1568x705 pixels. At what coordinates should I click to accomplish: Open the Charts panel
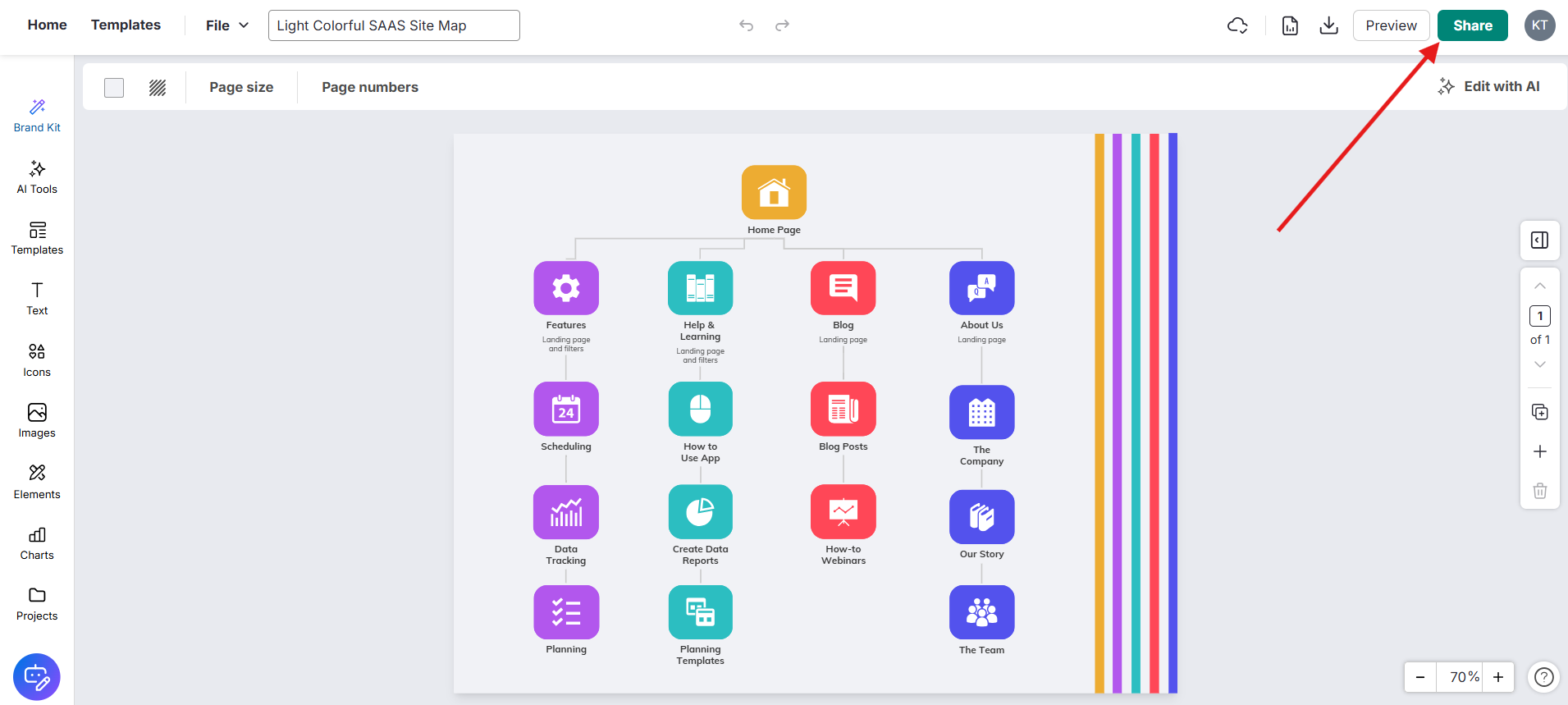pos(37,543)
